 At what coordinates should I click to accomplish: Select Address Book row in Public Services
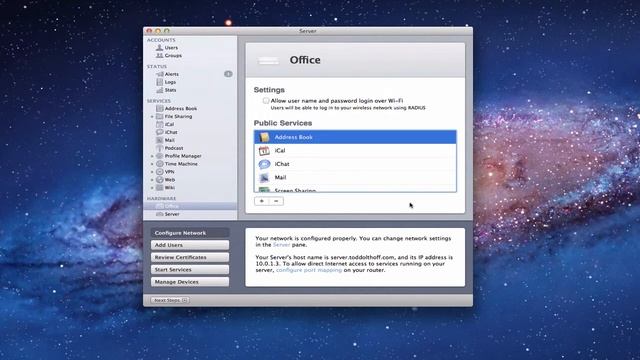pyautogui.click(x=355, y=137)
